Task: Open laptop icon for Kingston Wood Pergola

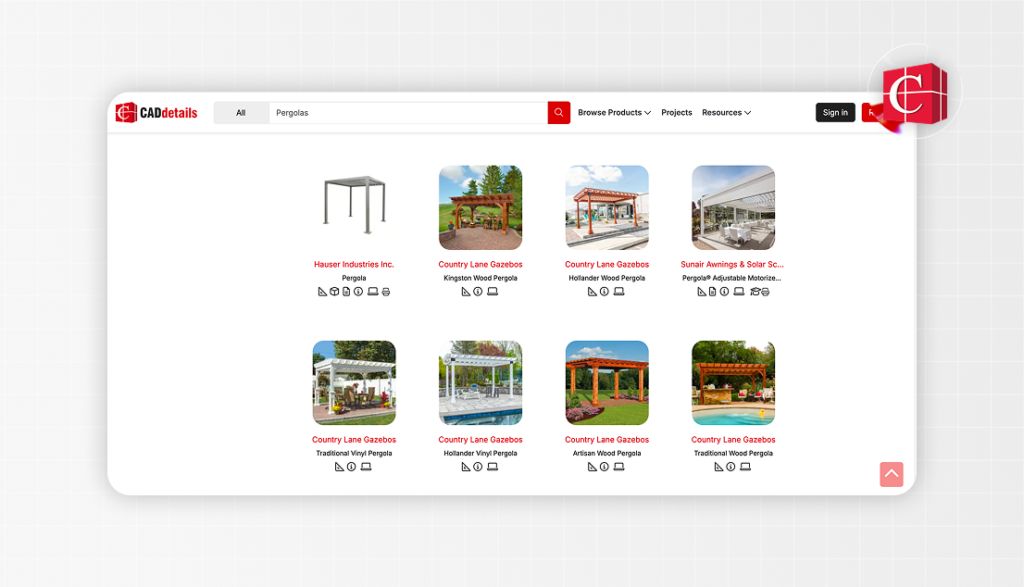Action: [x=492, y=292]
